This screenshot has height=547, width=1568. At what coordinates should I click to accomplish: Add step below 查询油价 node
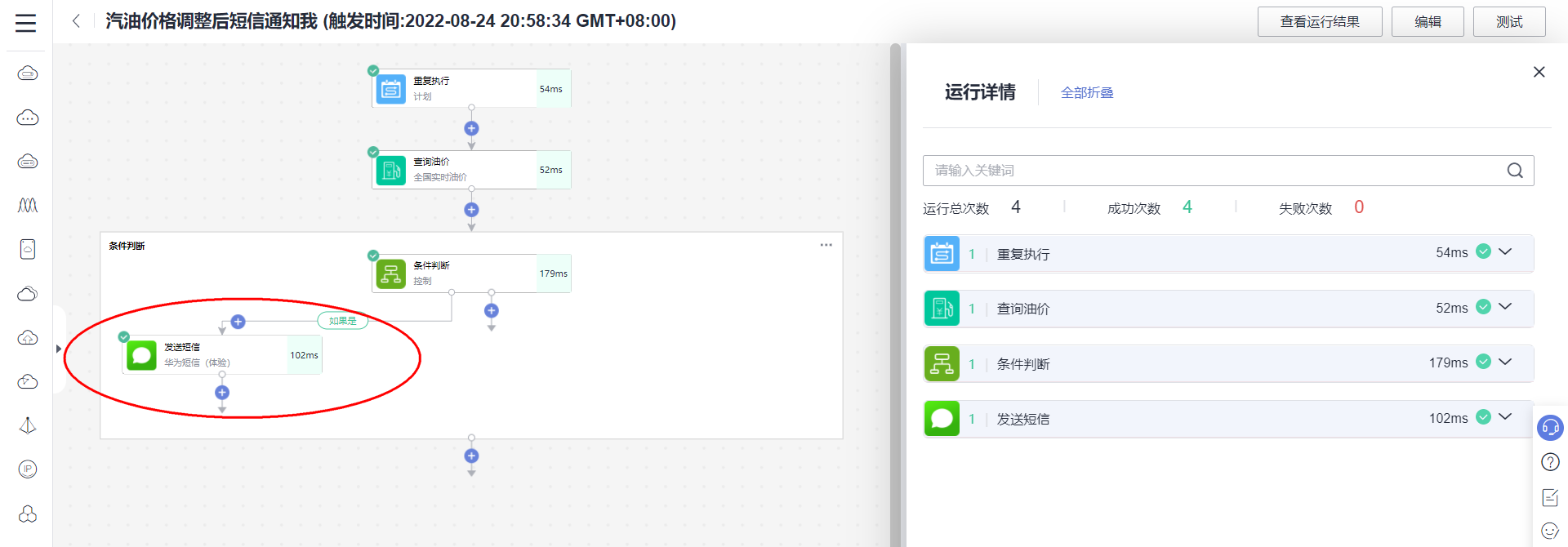click(471, 210)
